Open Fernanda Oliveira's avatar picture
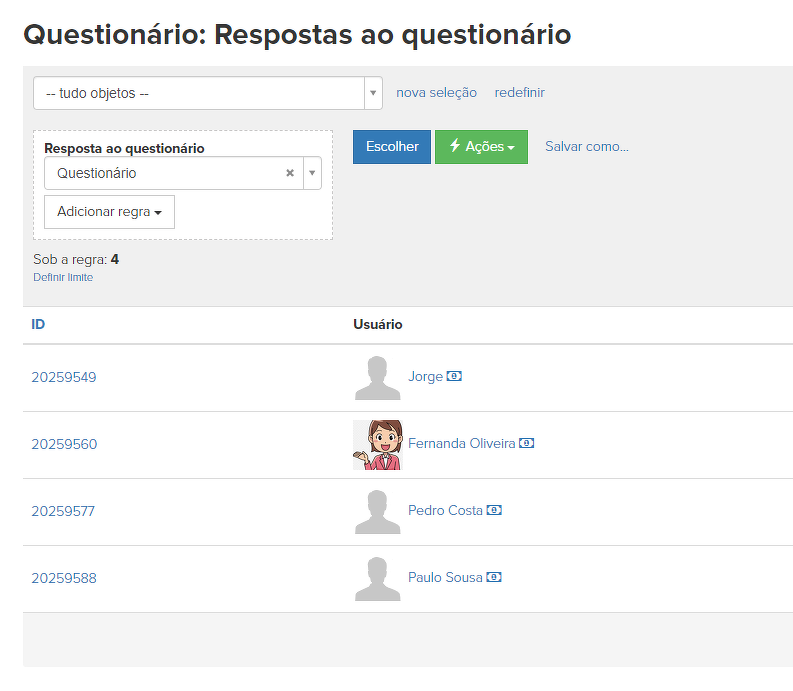 coord(377,444)
